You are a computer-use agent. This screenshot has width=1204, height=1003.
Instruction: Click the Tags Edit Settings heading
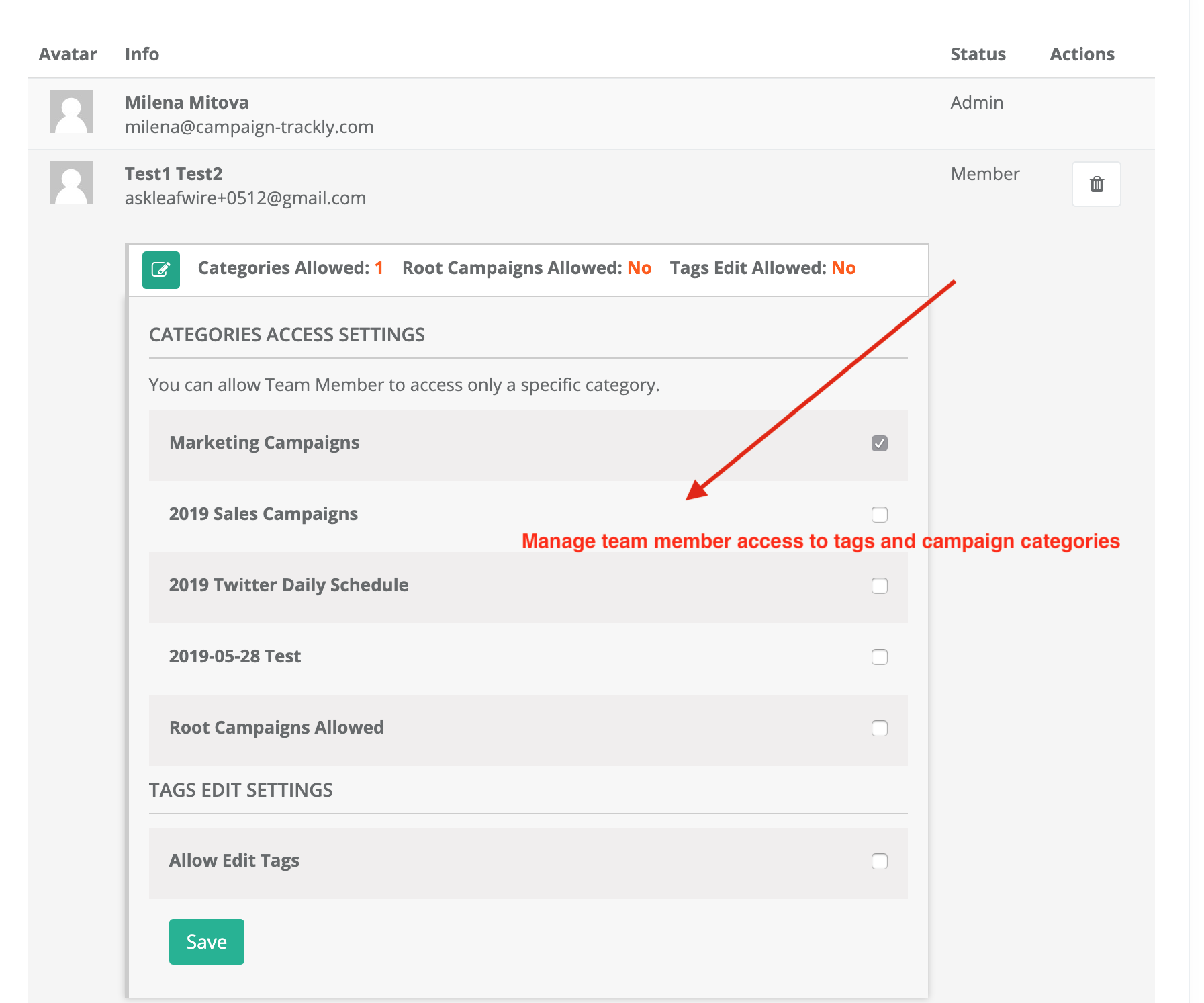240,790
